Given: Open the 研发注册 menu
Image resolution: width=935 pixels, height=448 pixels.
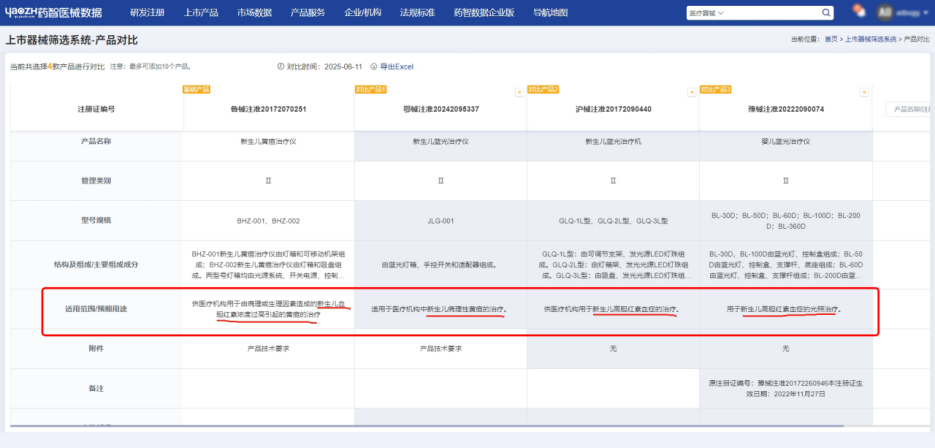Looking at the screenshot, I should [148, 13].
